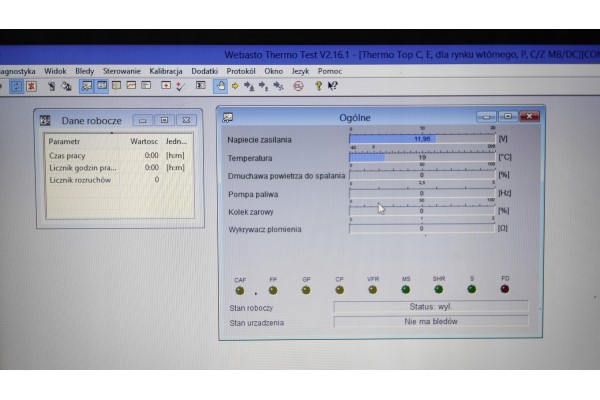Minimize the Dane robocze window
Viewport: 600px width, 400px height.
(143, 121)
